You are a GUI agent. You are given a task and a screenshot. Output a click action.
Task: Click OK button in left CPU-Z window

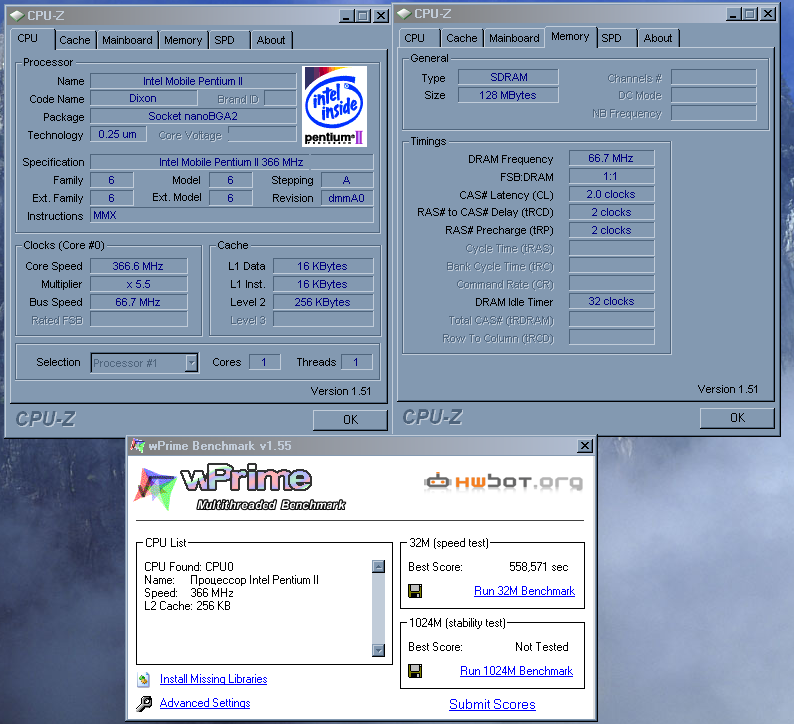350,420
